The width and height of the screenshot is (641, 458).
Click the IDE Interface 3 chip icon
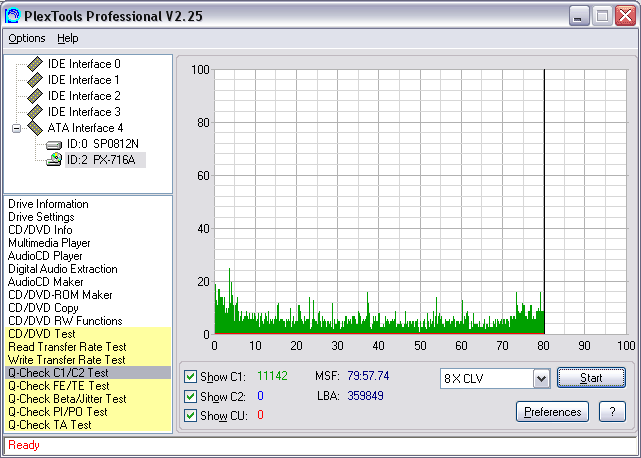35,112
